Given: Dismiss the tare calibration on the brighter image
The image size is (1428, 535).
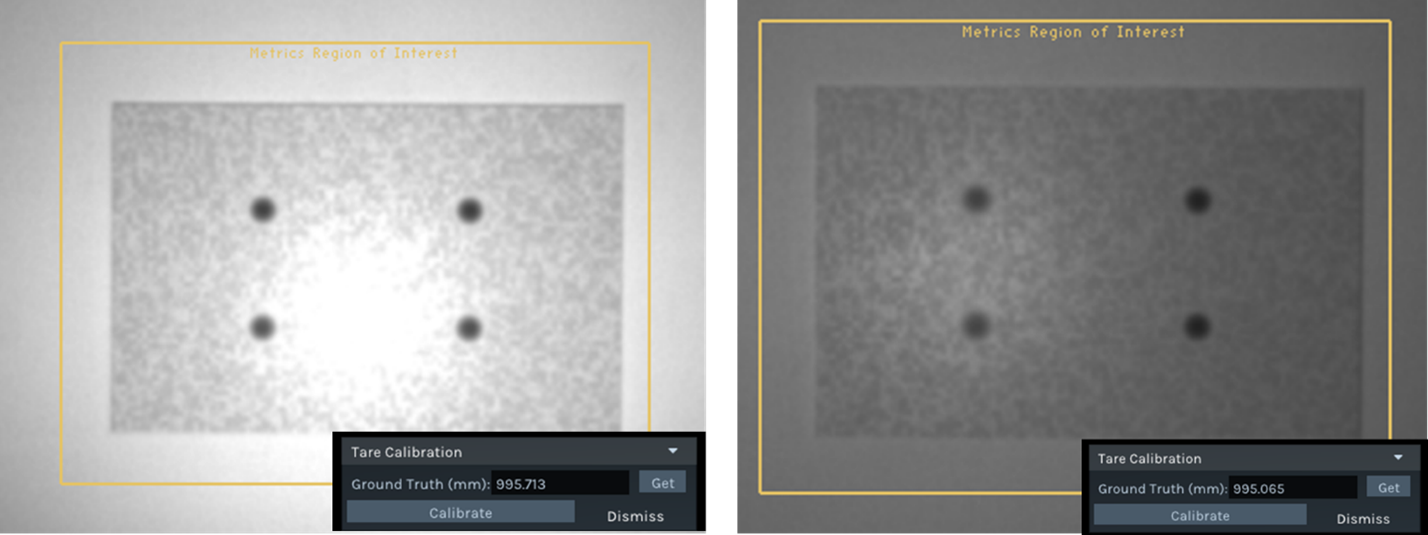Looking at the screenshot, I should (x=635, y=516).
